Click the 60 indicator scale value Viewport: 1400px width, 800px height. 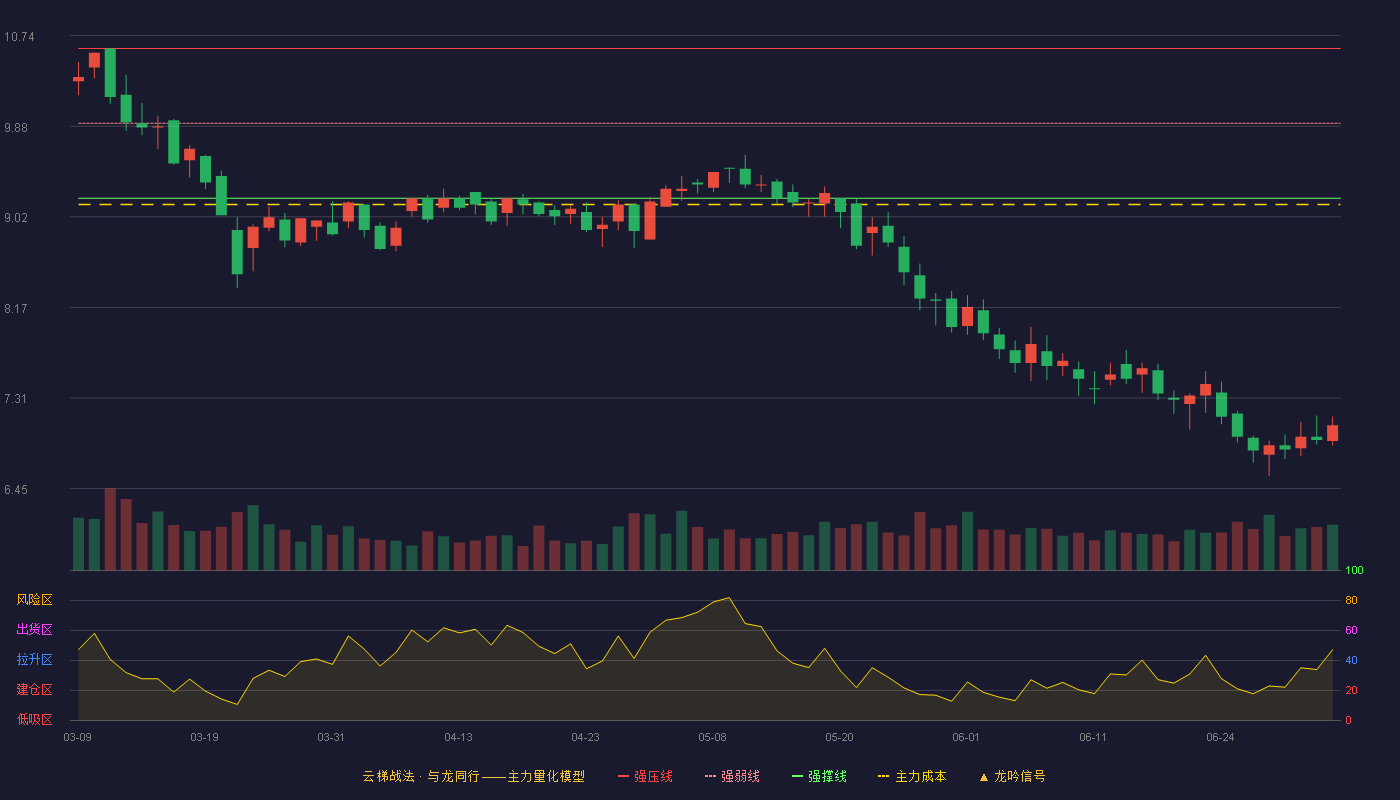[x=1351, y=631]
